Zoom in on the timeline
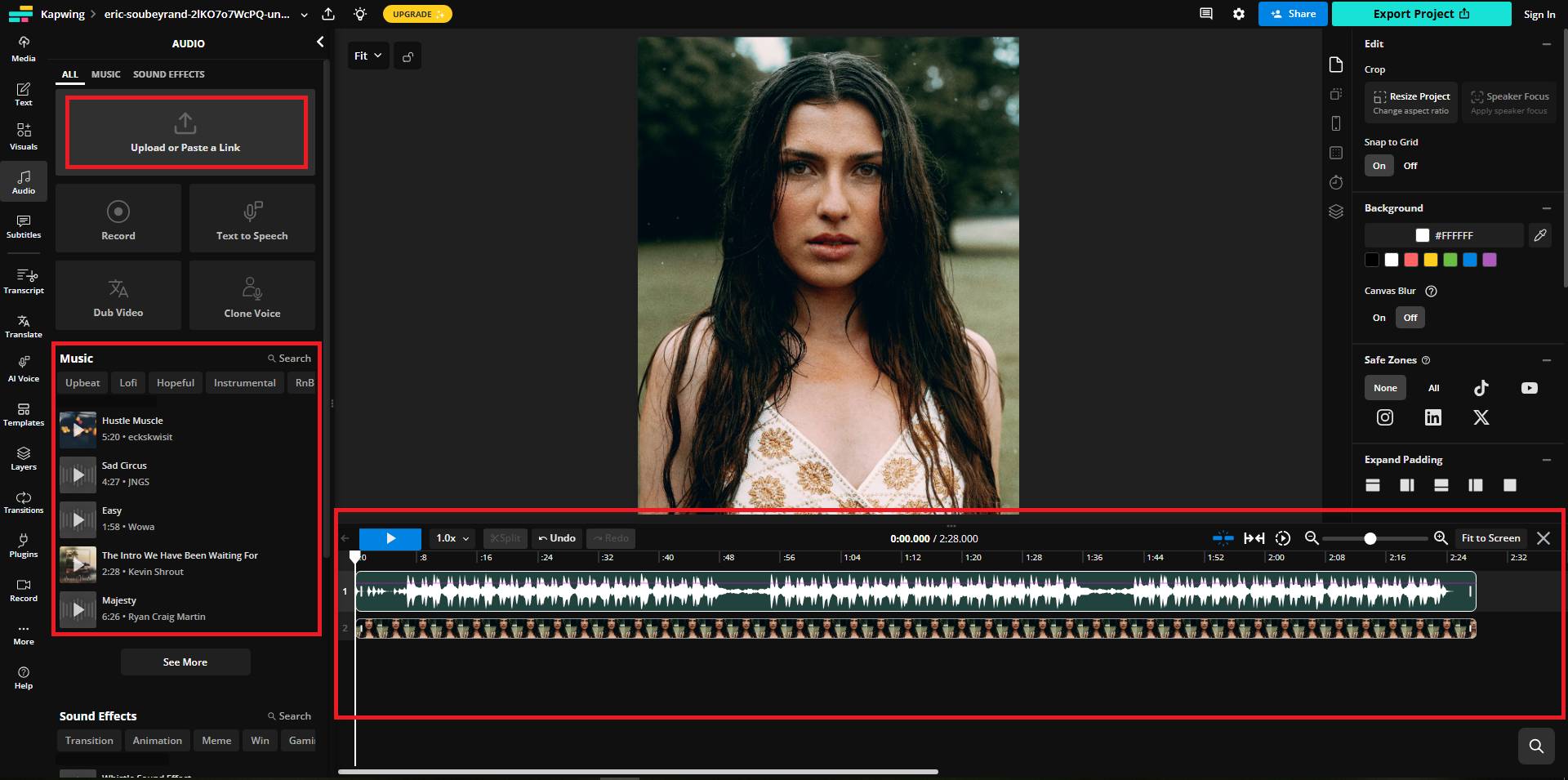 tap(1441, 538)
